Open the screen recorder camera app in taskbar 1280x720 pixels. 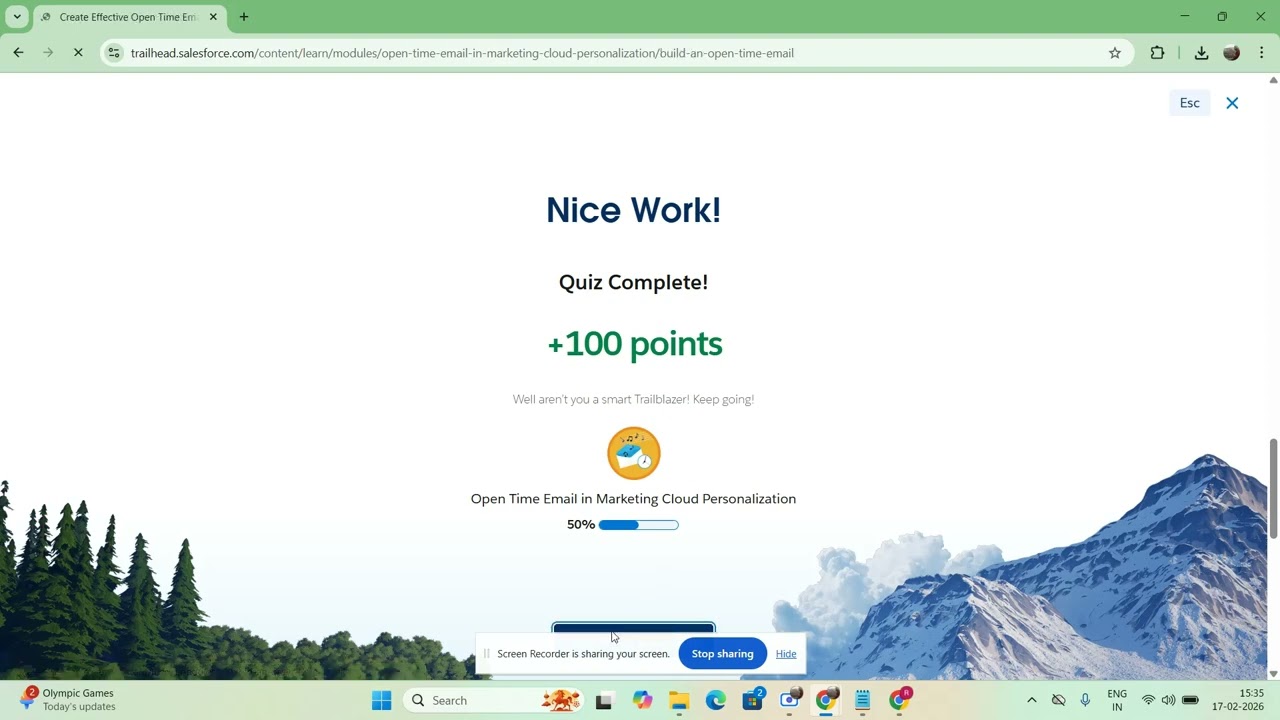tap(790, 701)
